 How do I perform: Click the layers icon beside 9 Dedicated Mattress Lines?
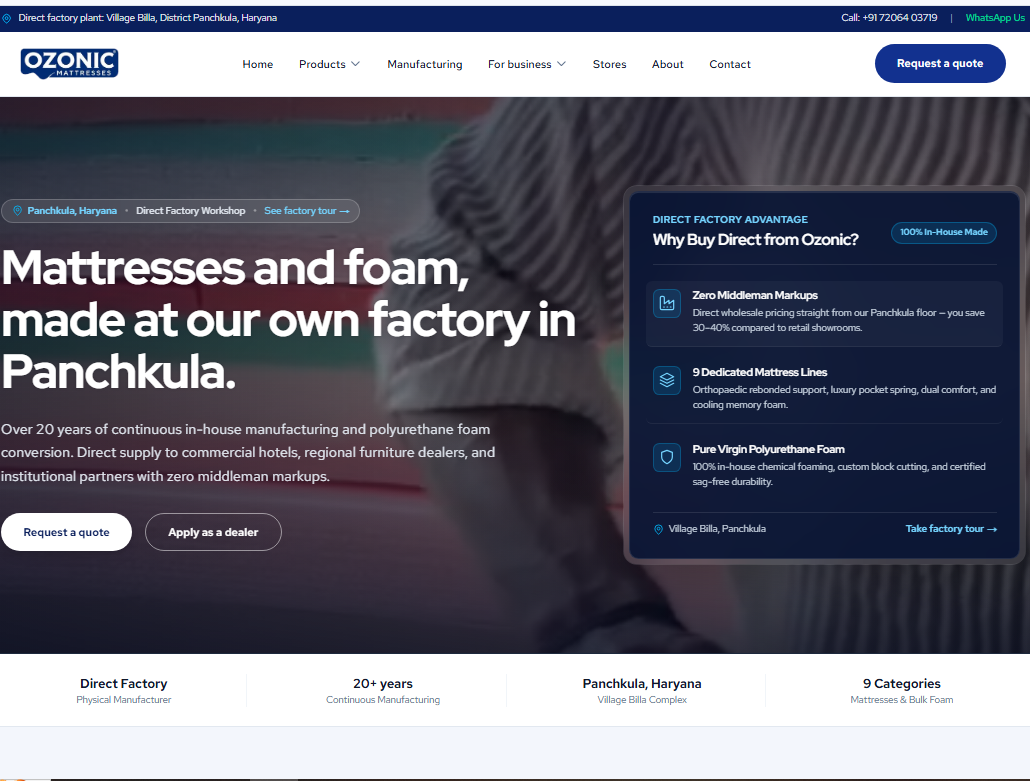(x=667, y=380)
